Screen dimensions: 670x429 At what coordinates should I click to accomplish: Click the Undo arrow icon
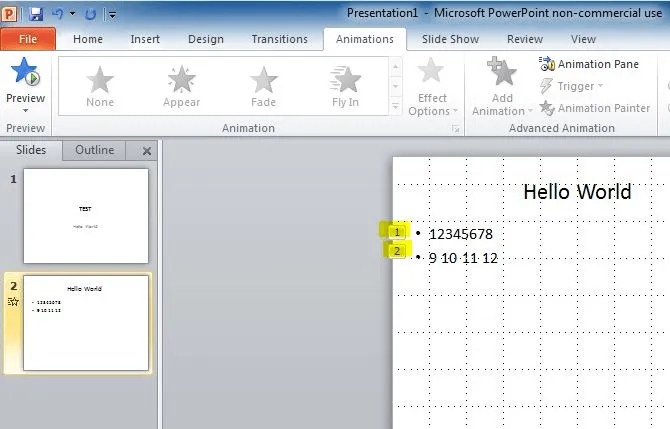(57, 14)
